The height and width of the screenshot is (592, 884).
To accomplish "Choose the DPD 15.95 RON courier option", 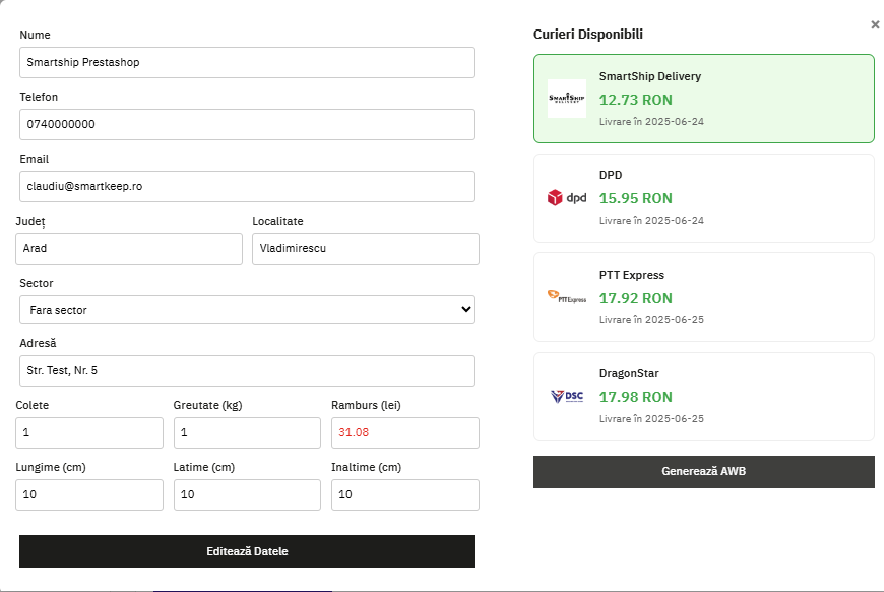I will 703,198.
